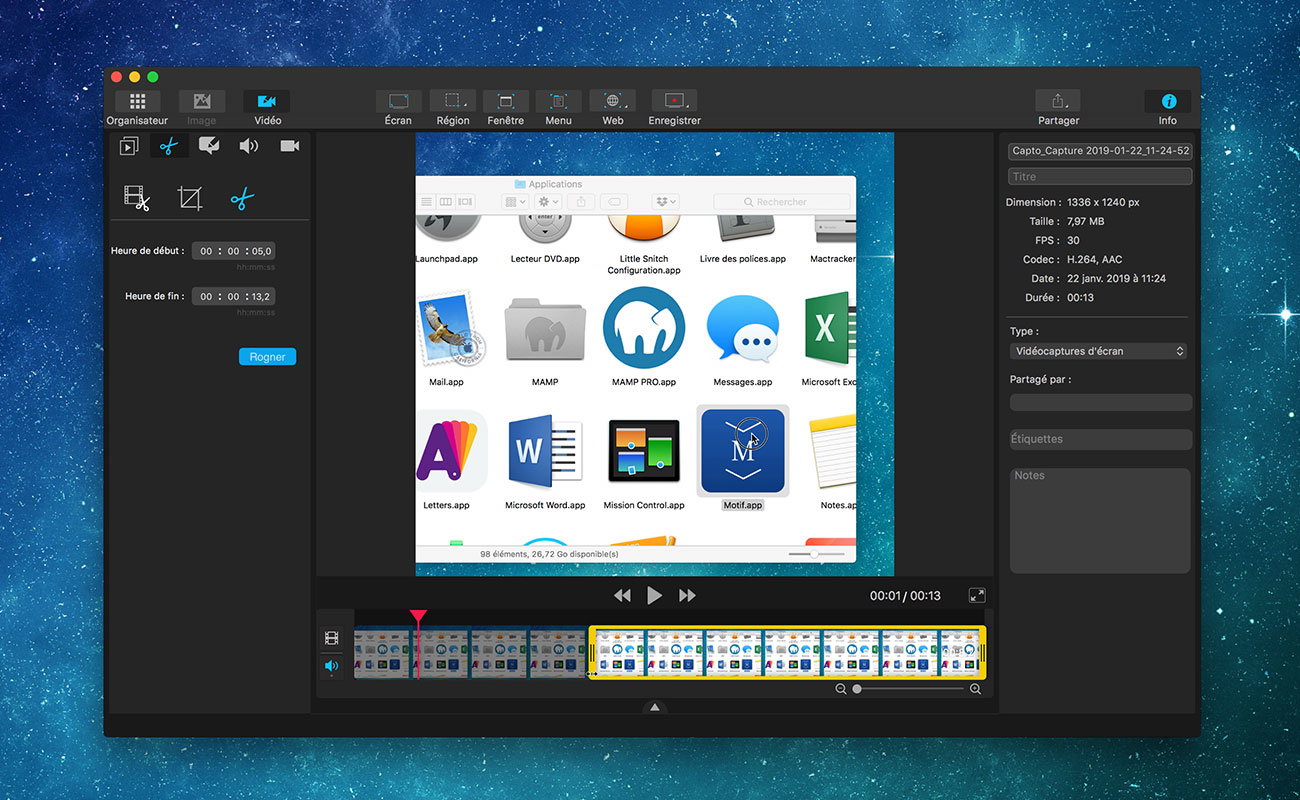Mute the timeline audio track
This screenshot has width=1300, height=800.
pyautogui.click(x=331, y=665)
